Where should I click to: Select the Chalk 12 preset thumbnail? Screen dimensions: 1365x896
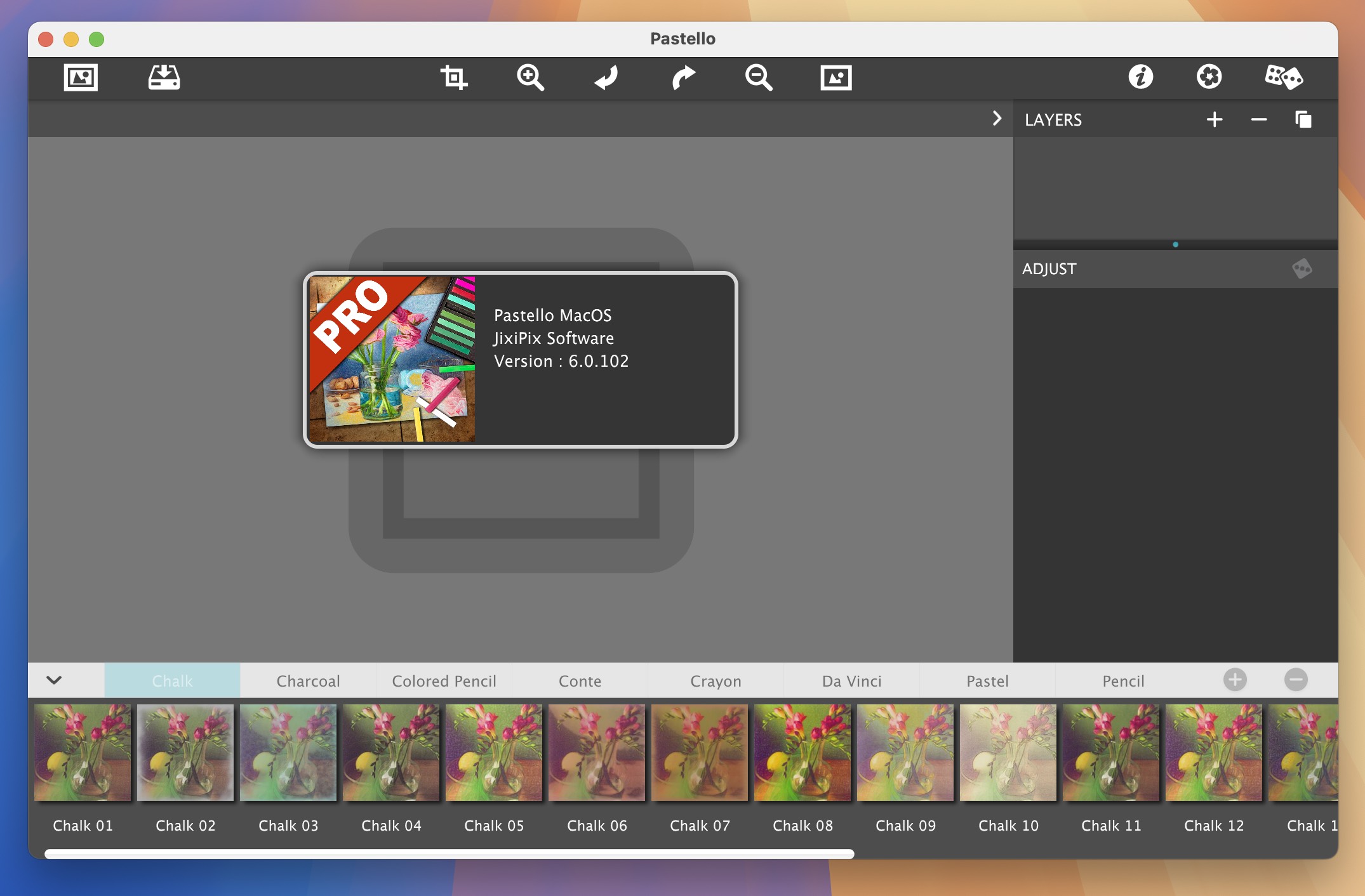tap(1214, 752)
